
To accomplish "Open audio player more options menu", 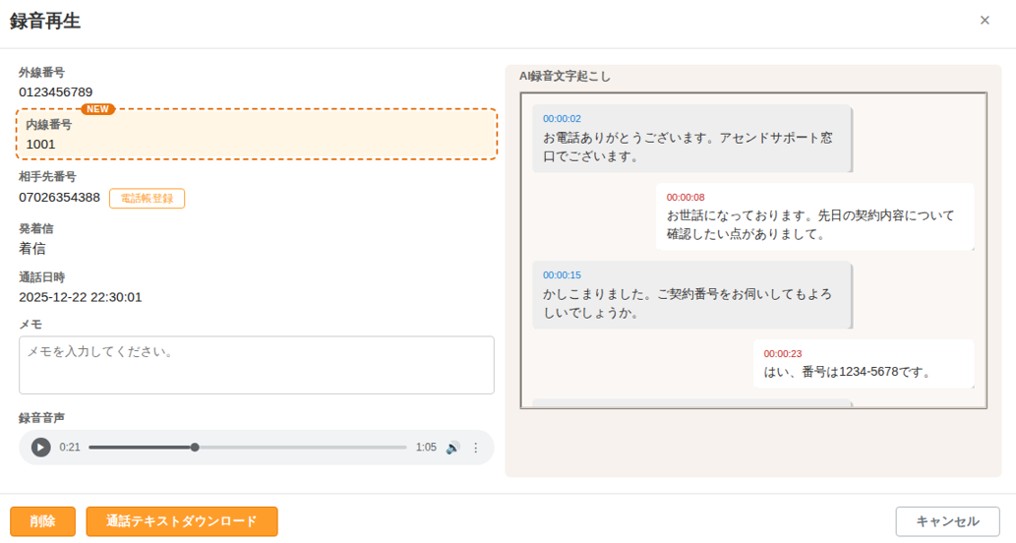I will coord(476,447).
